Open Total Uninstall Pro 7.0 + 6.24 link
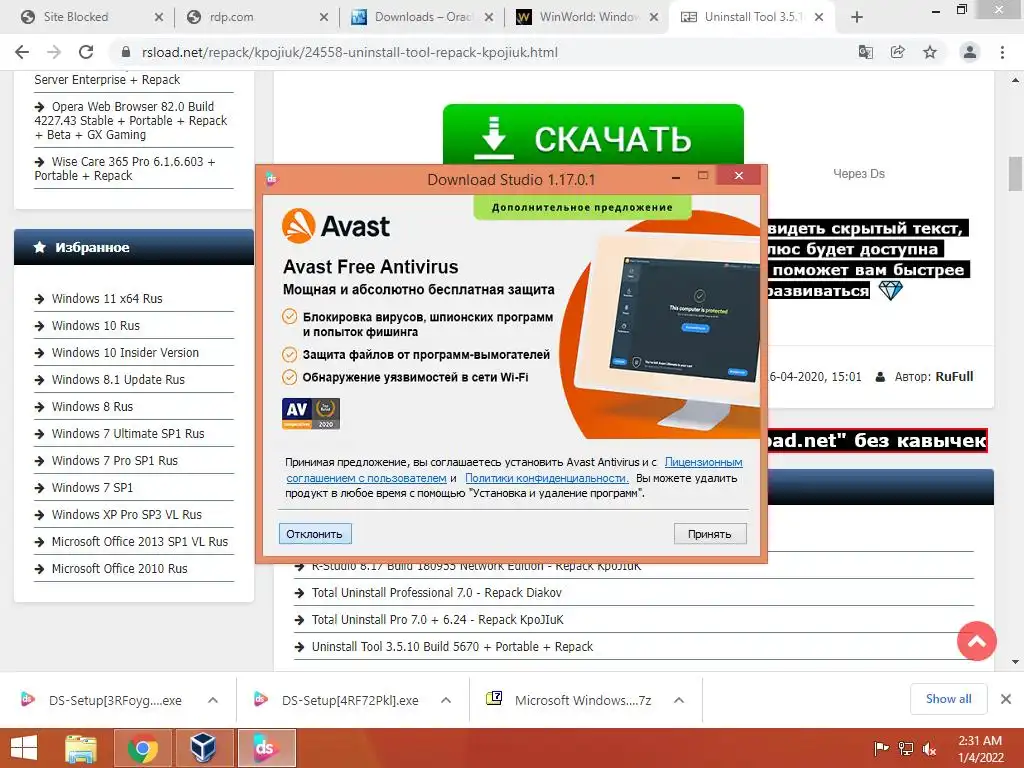 coord(437,619)
